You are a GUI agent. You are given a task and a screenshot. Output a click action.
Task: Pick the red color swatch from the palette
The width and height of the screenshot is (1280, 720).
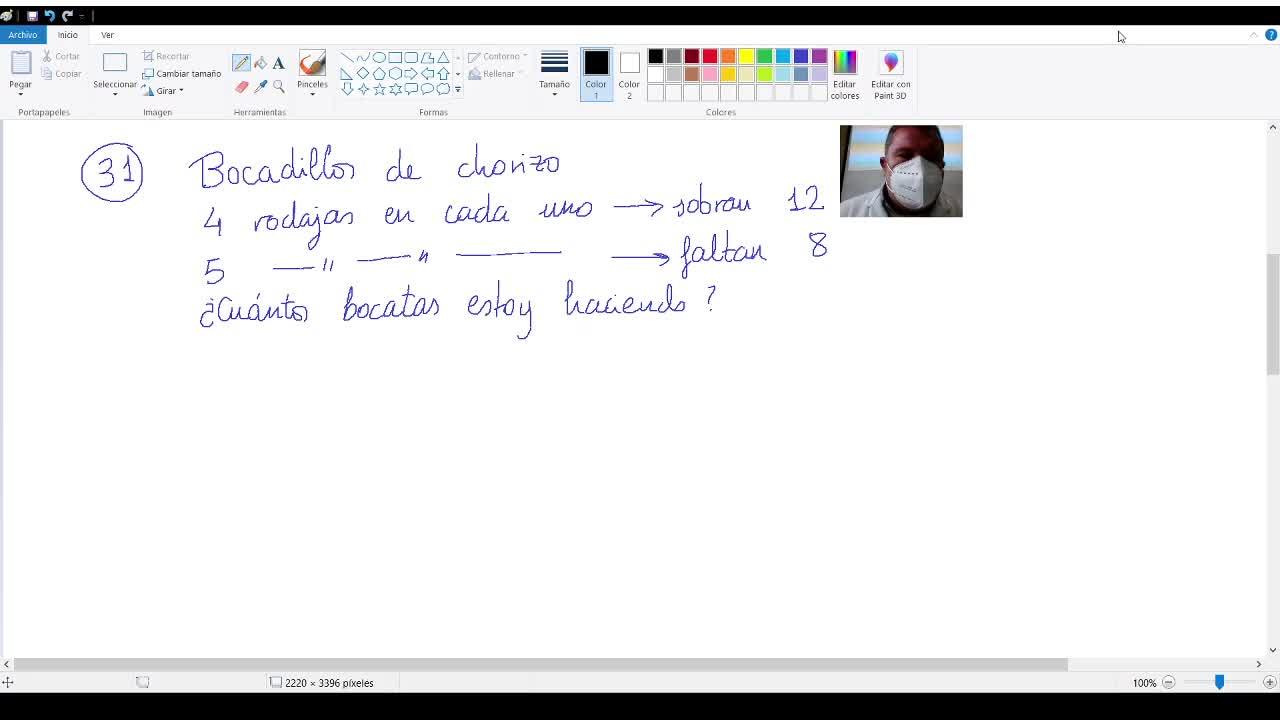(x=710, y=56)
